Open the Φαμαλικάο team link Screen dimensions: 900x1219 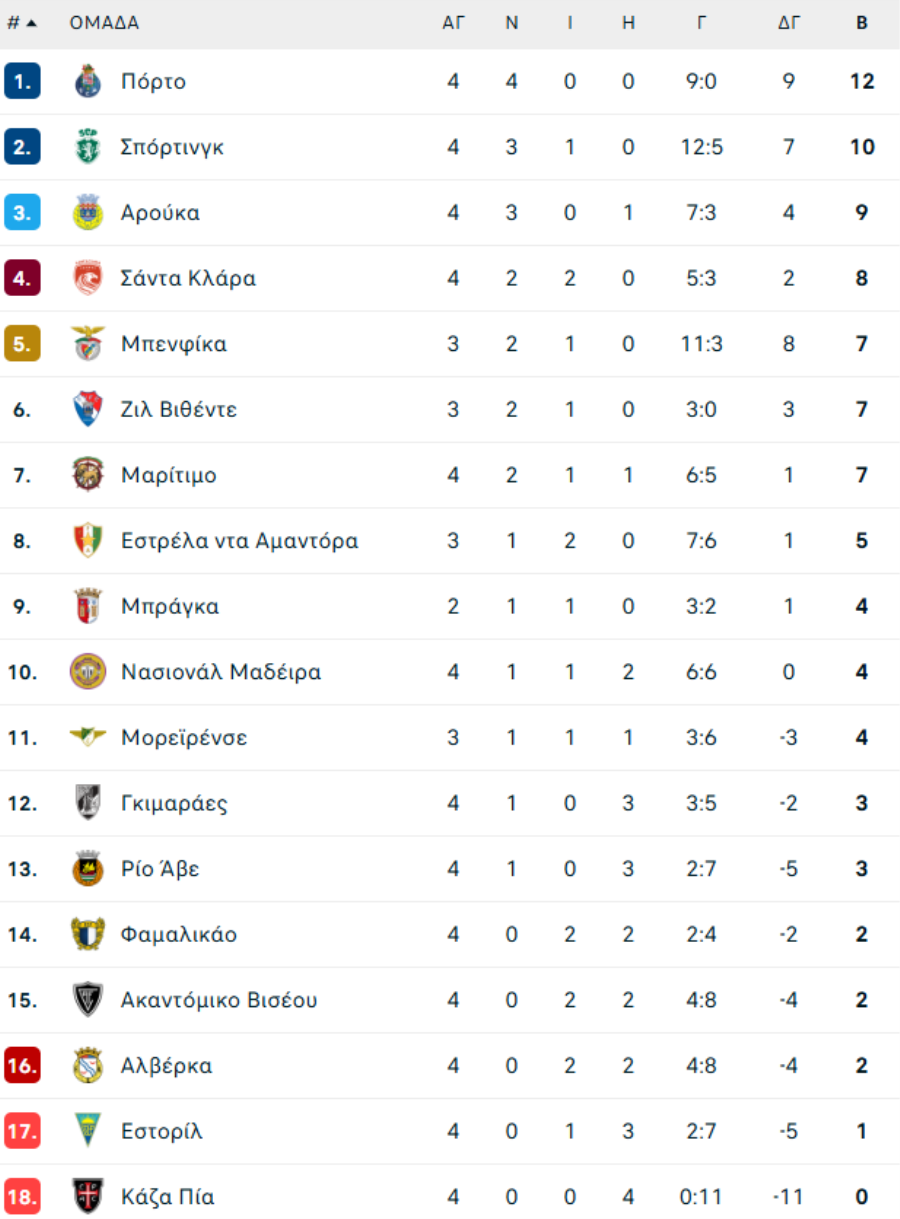(179, 935)
